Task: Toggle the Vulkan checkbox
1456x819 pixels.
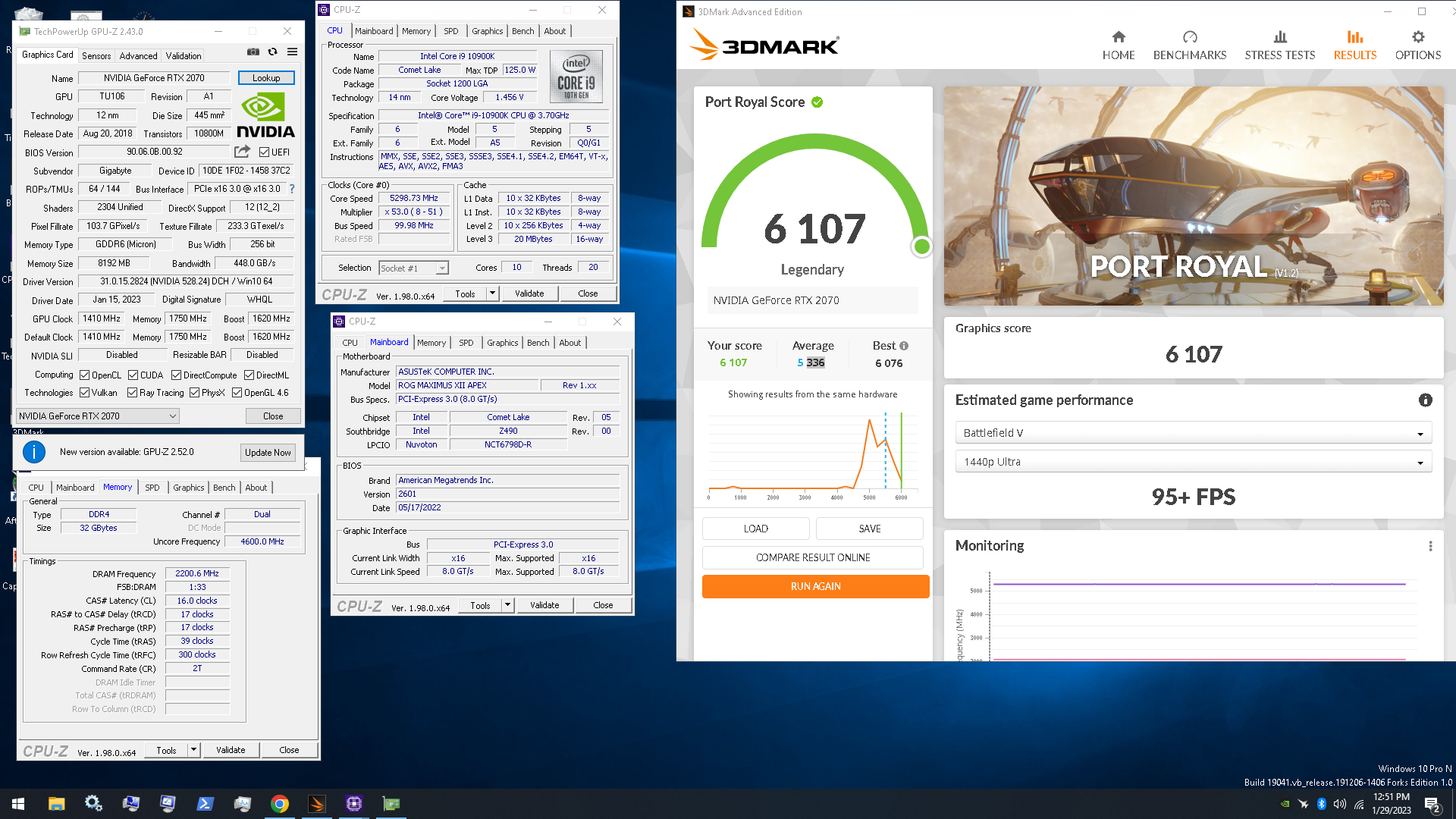Action: click(84, 393)
